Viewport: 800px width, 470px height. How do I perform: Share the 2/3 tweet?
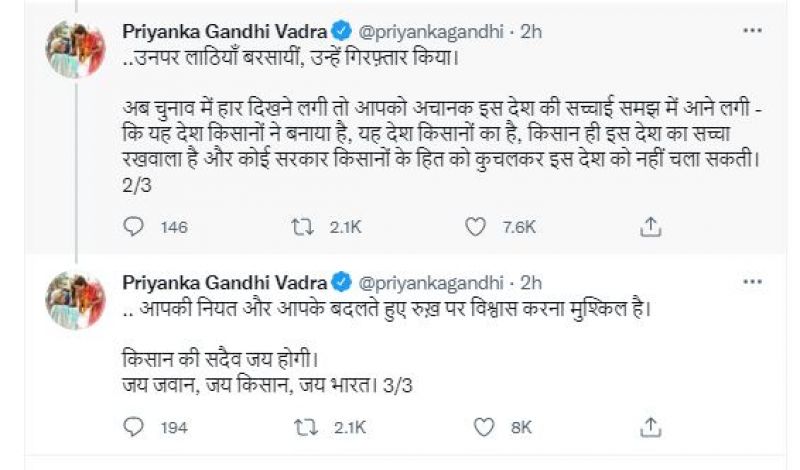click(x=651, y=228)
